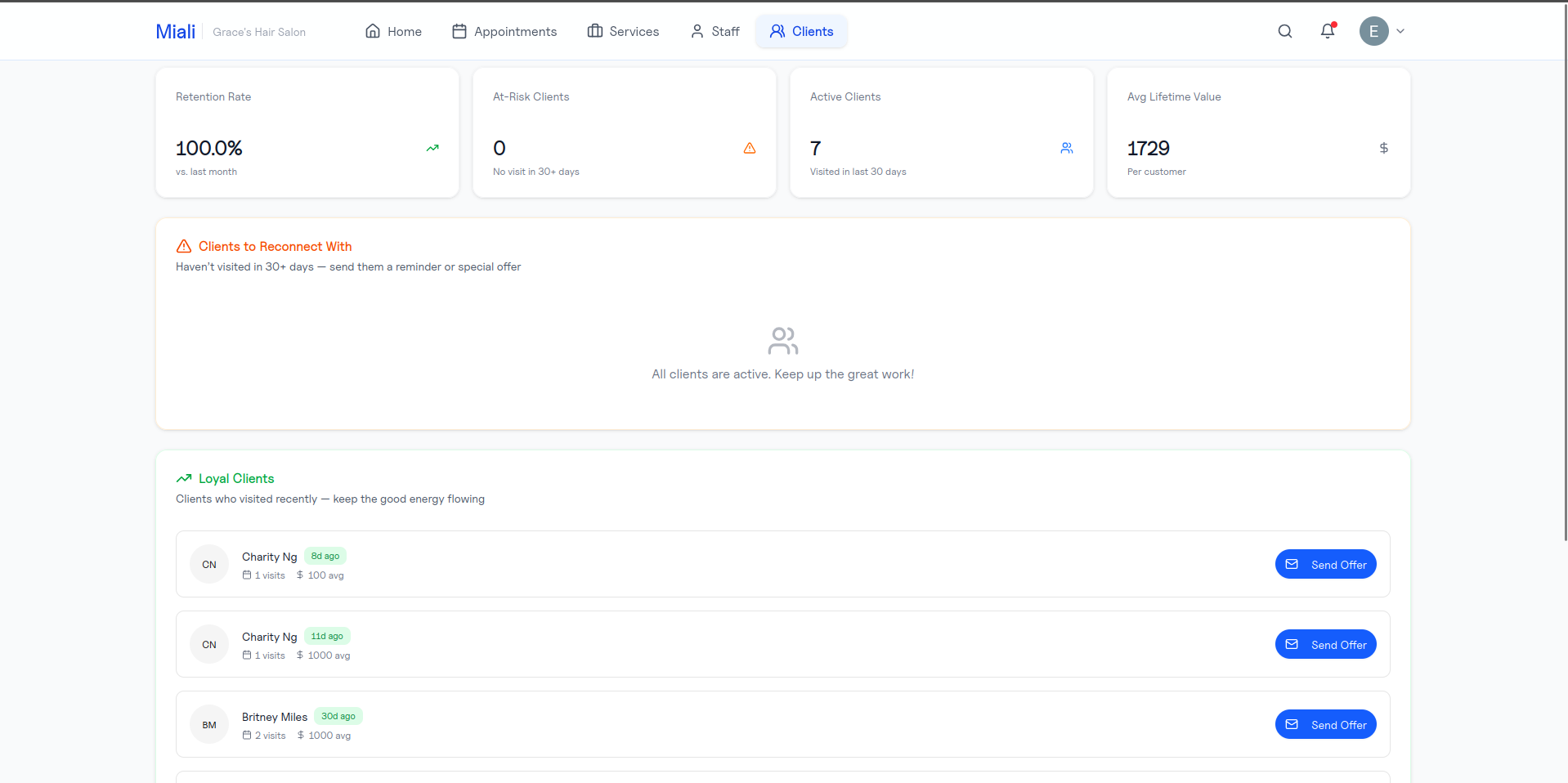The image size is (1568, 783).
Task: Click the trend icon next to Loyal Clients heading
Action: [183, 478]
